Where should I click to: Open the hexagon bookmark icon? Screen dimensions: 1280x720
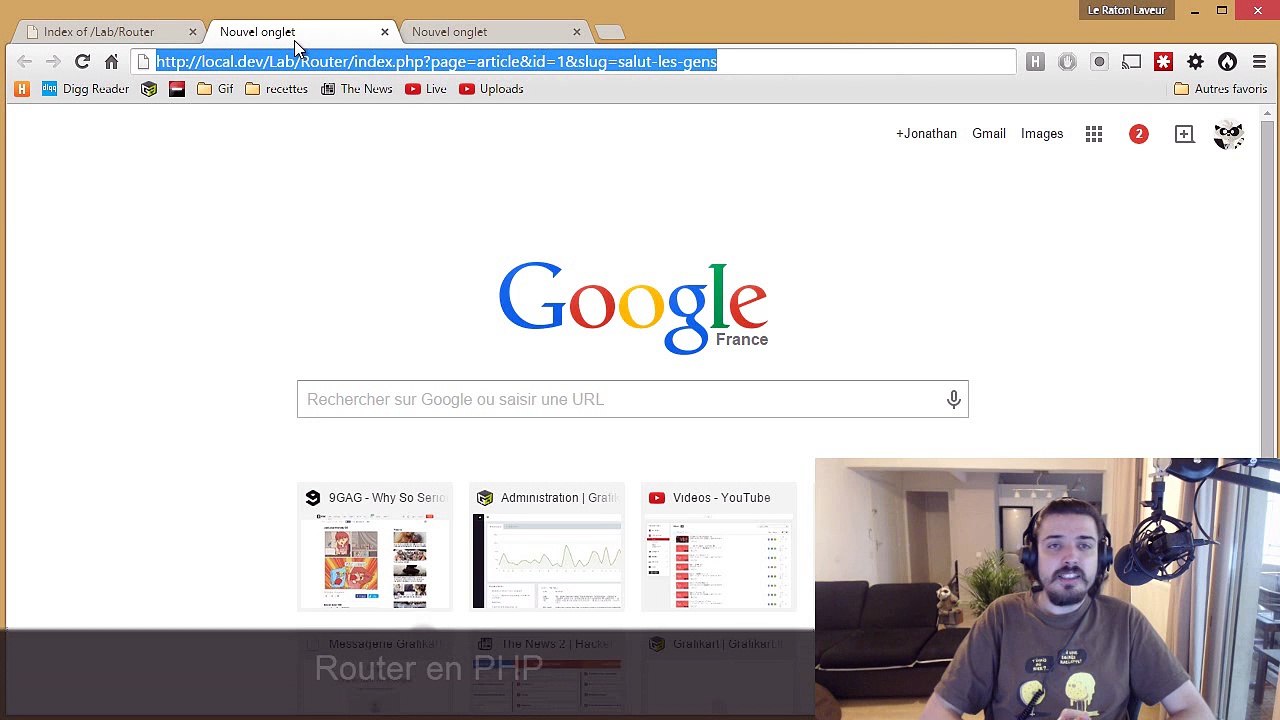click(149, 89)
